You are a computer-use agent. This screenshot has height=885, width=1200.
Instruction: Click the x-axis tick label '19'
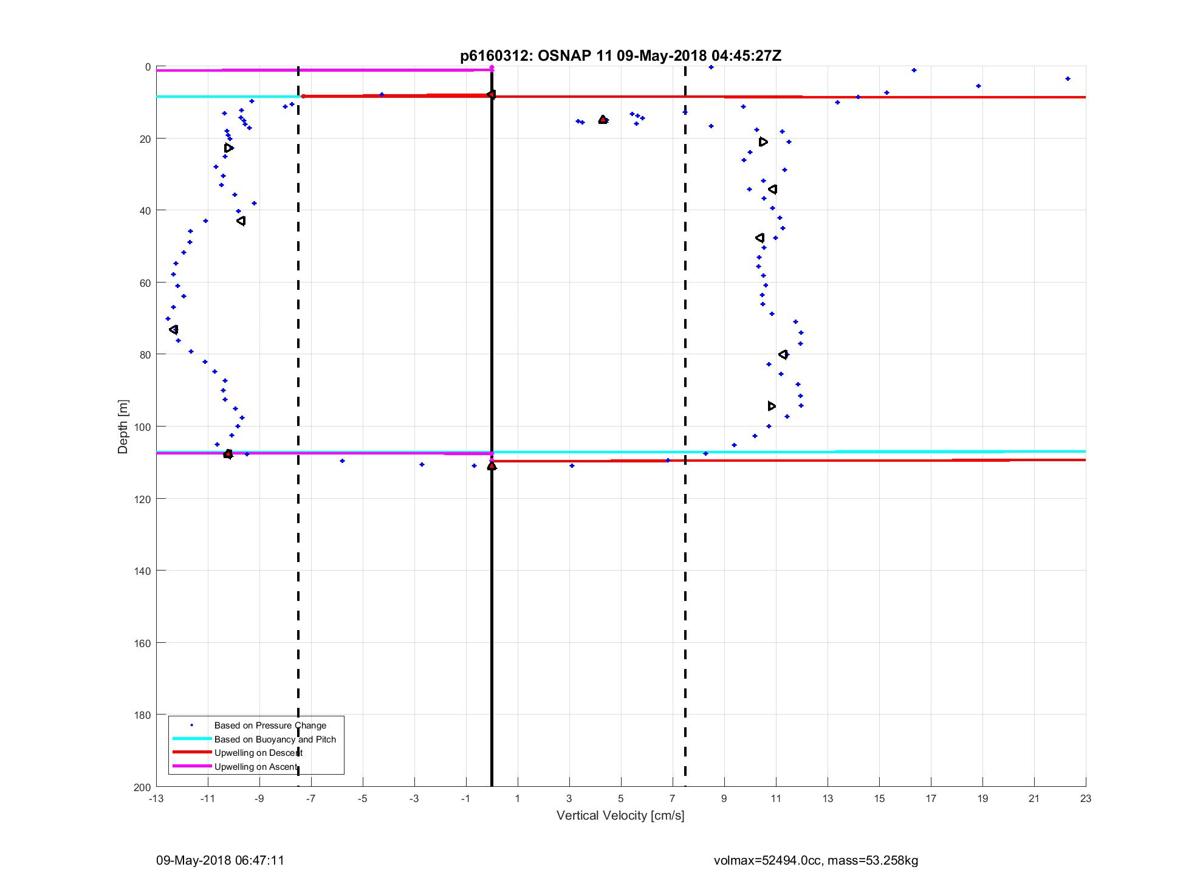tap(983, 799)
